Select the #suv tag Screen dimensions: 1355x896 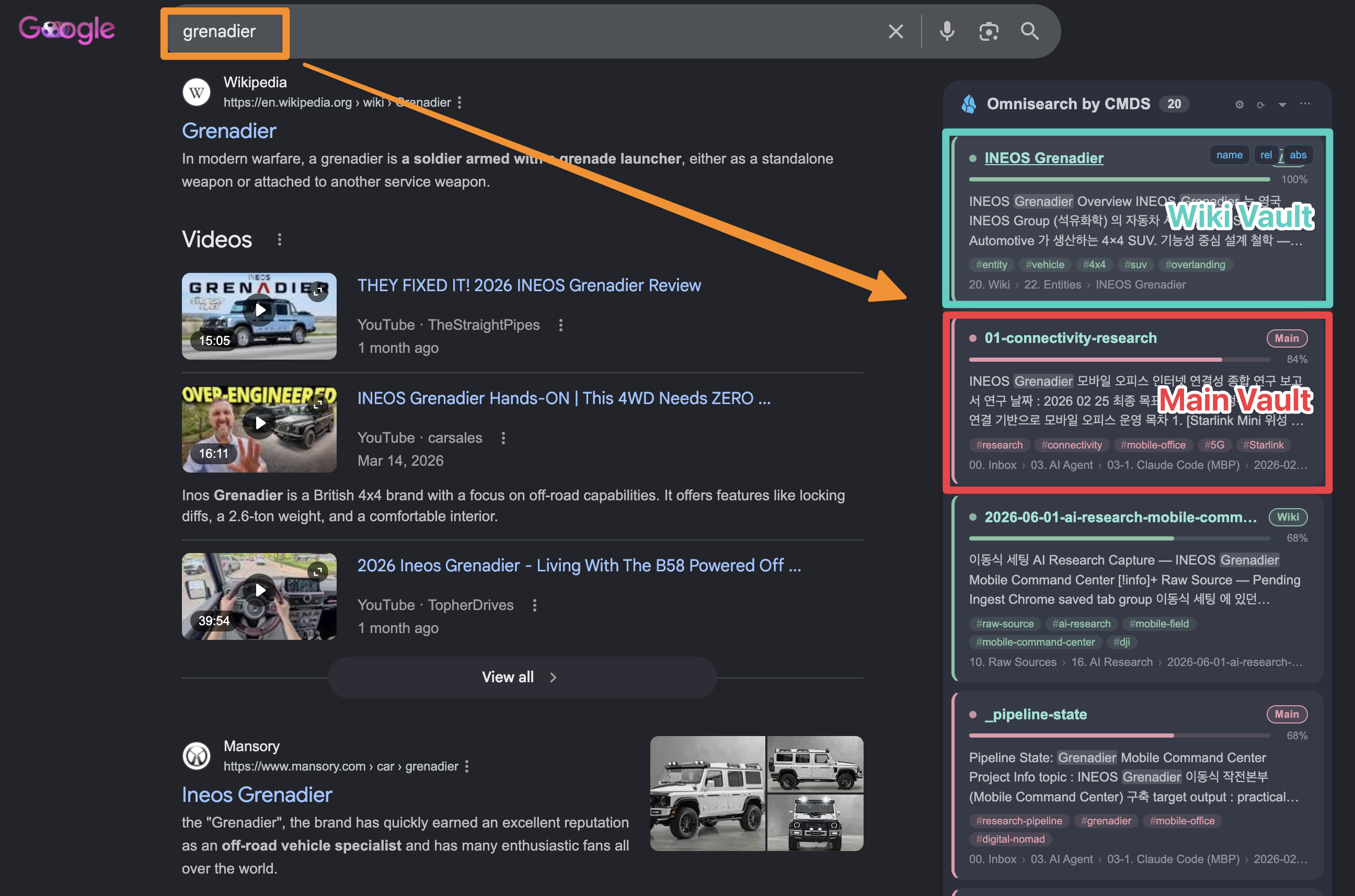[x=1135, y=265]
